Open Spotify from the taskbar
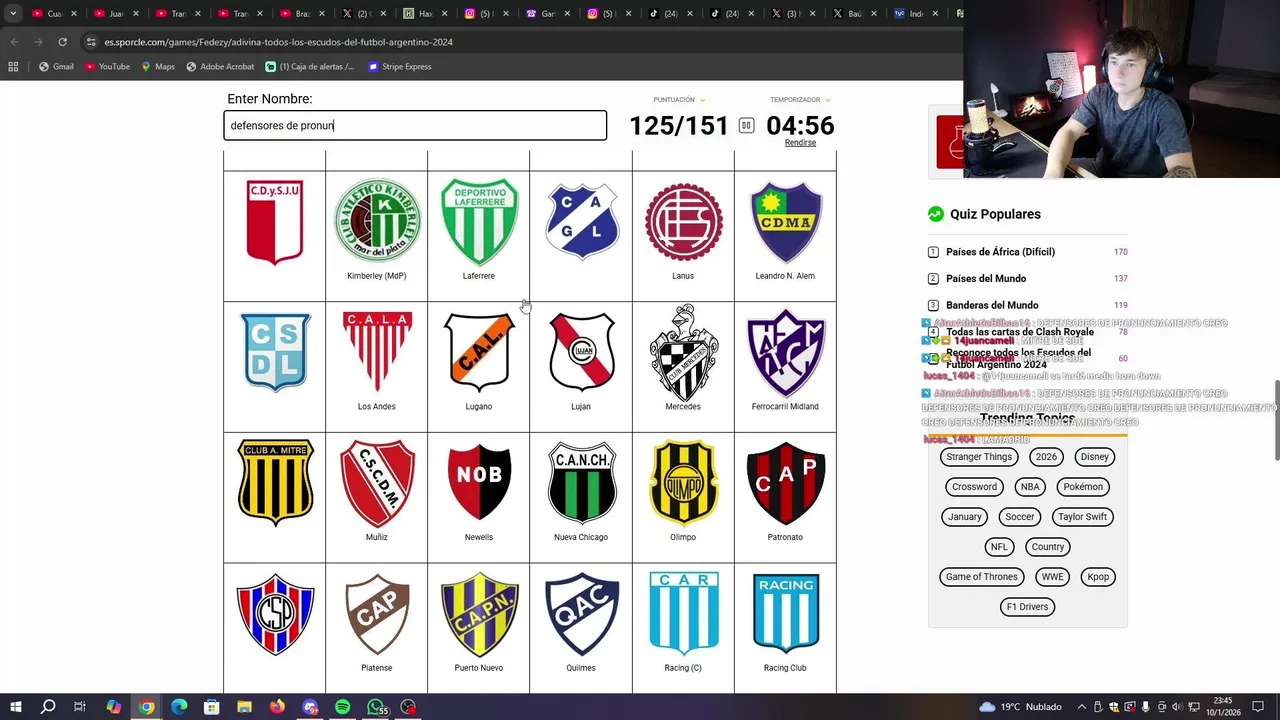This screenshot has width=1280, height=720. 343,707
